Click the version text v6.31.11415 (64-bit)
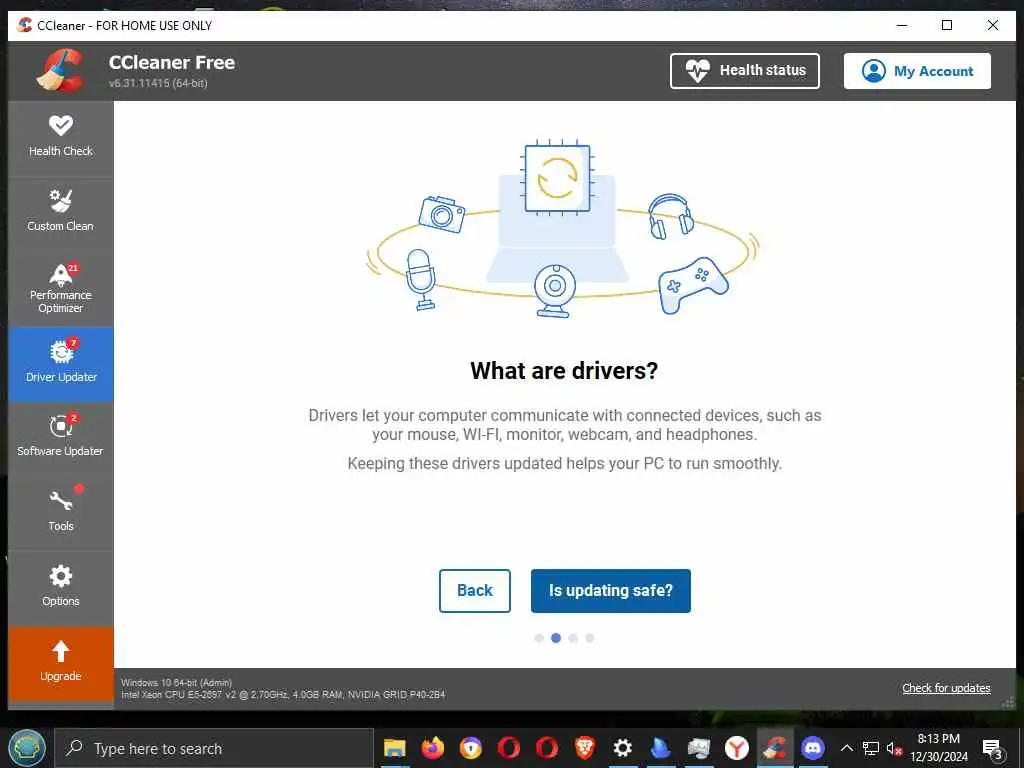The image size is (1024, 768). tap(158, 83)
